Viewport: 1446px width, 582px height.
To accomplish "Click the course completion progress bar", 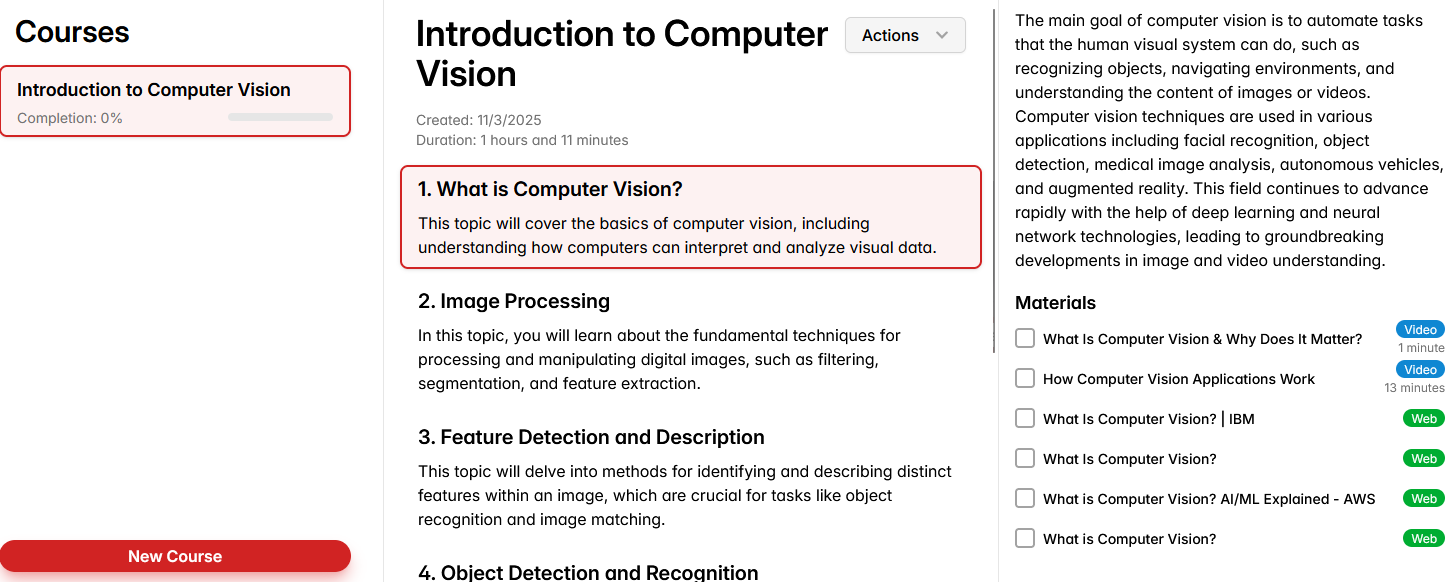I will point(280,118).
